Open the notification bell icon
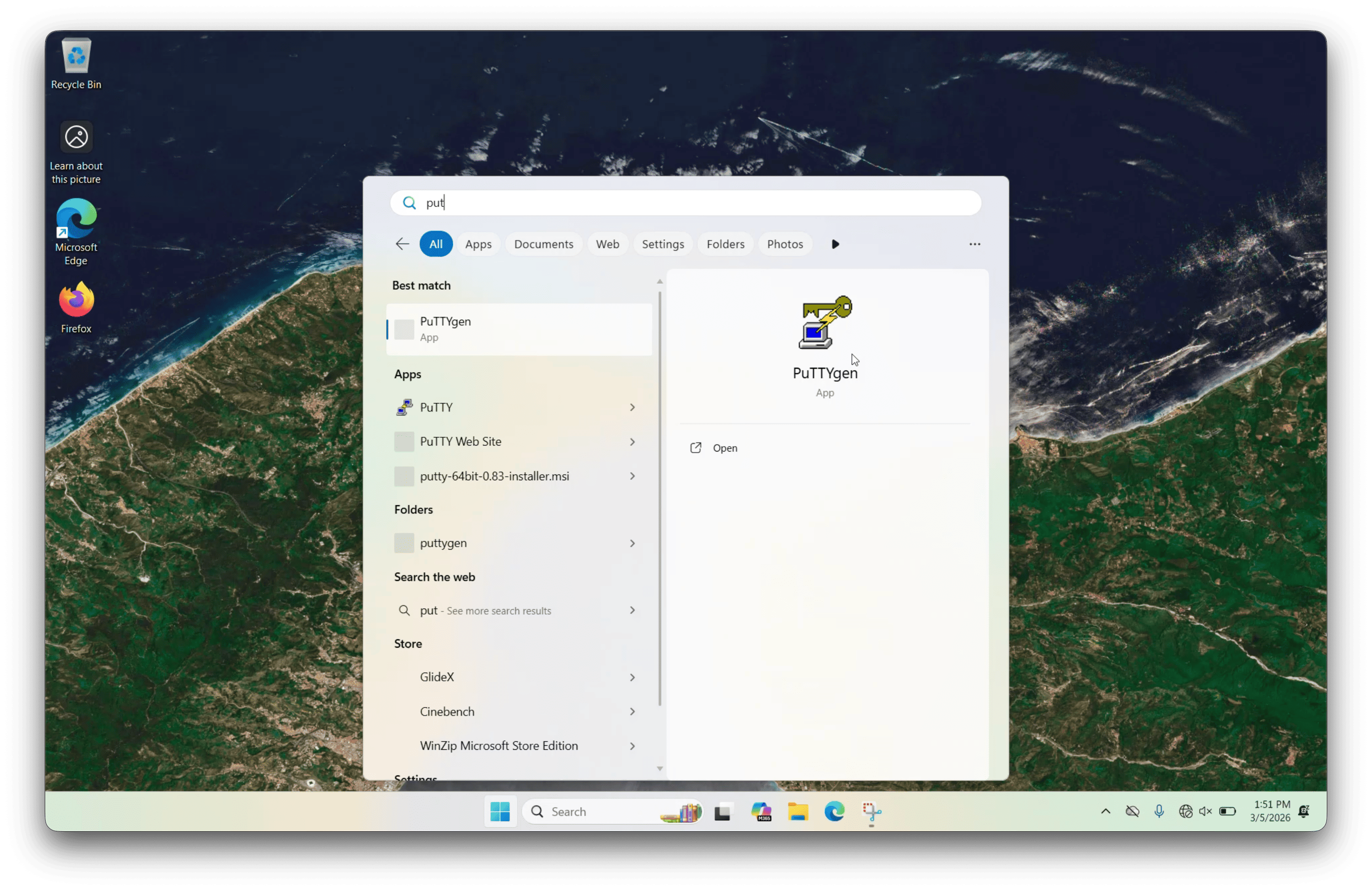The height and width of the screenshot is (891, 1372). (x=1304, y=812)
